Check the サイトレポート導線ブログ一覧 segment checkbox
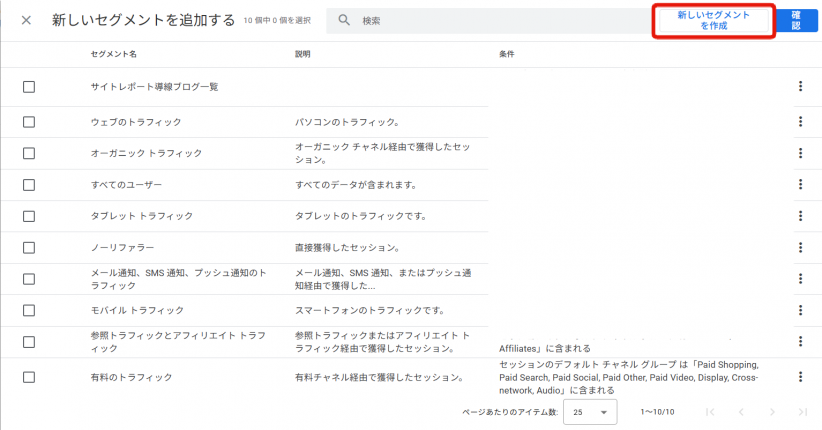The height and width of the screenshot is (430, 822). coord(29,87)
